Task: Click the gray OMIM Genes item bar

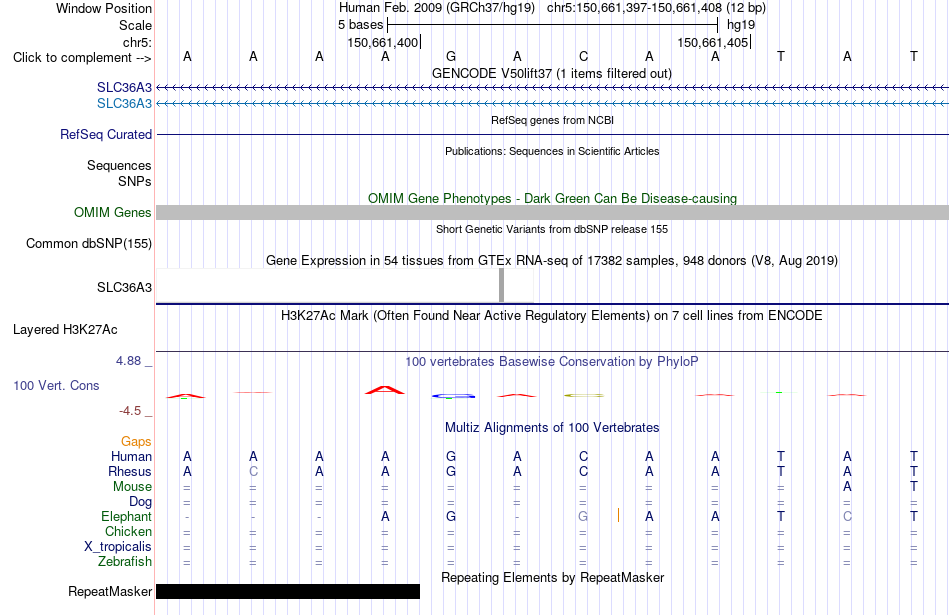Action: [x=553, y=212]
